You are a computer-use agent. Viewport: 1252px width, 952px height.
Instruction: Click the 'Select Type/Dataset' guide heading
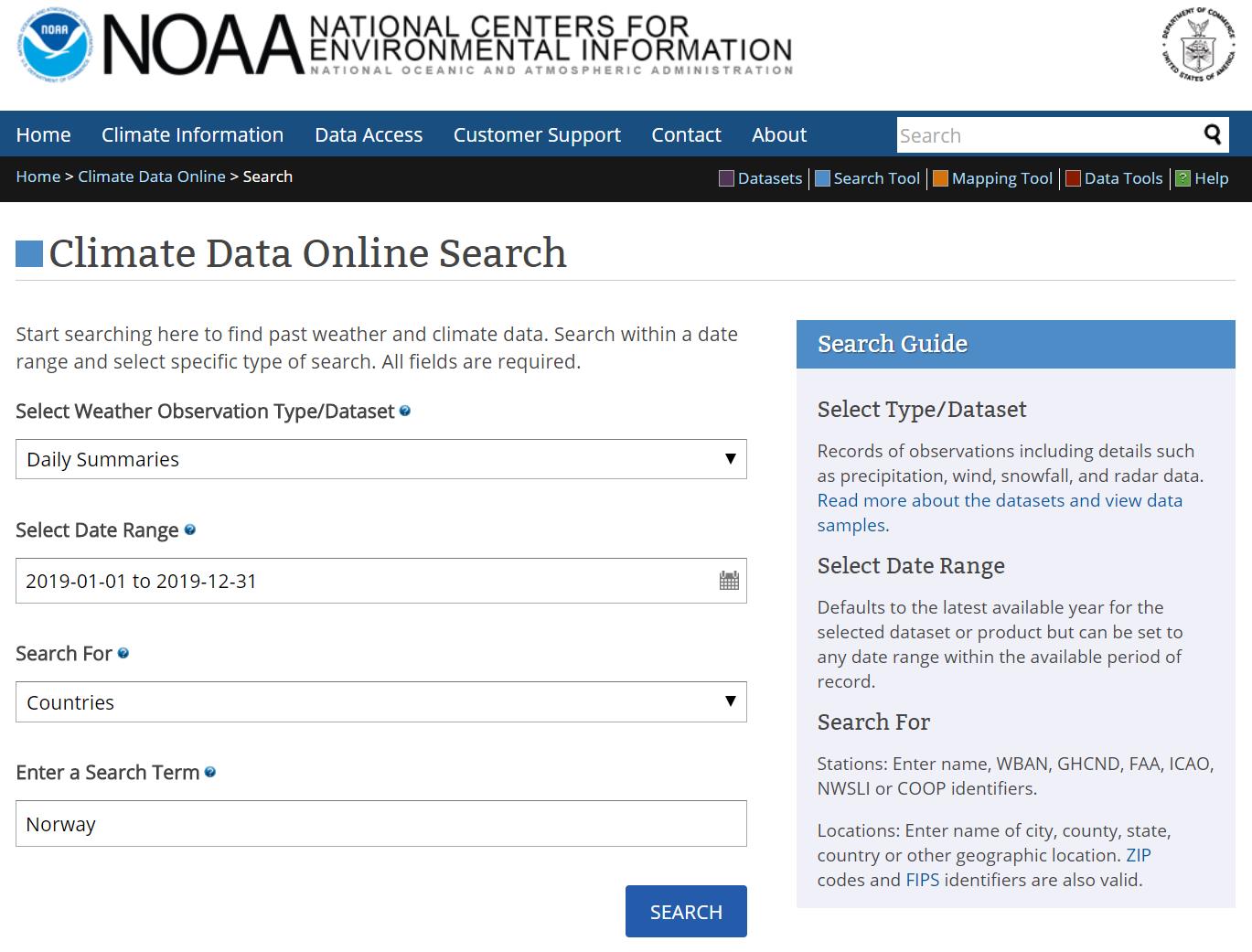(x=922, y=410)
